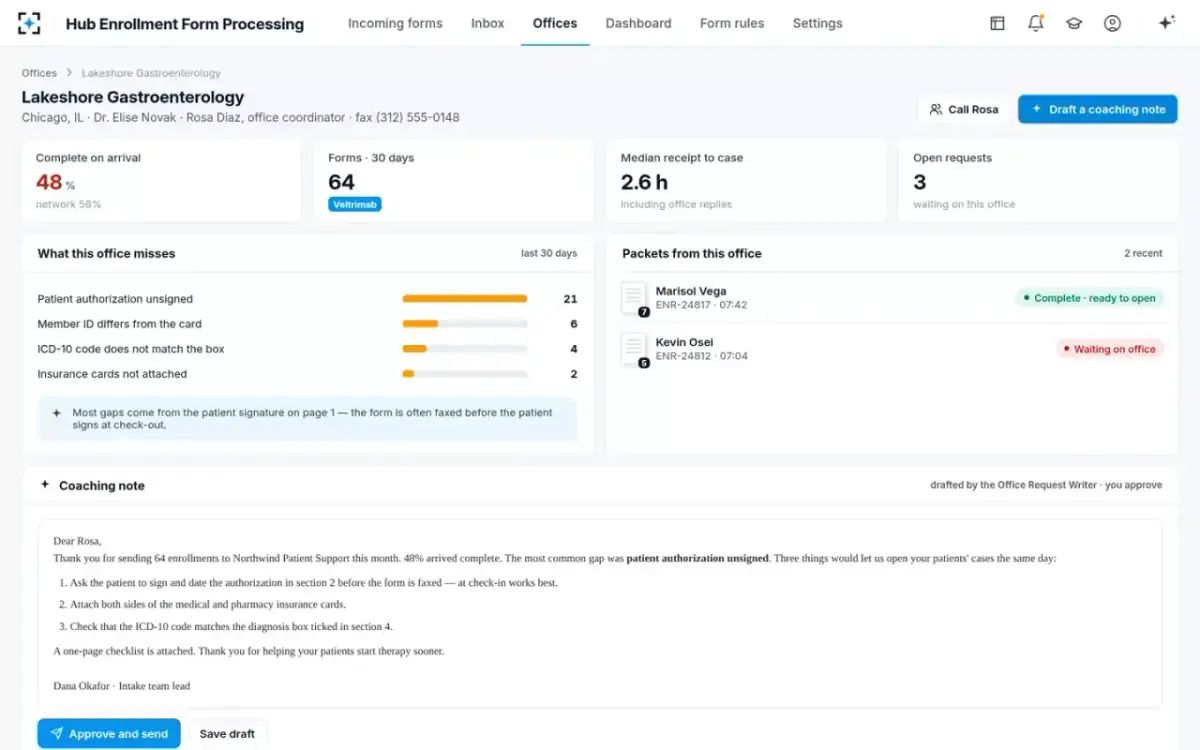Switch to Inbox tab
This screenshot has width=1200, height=750.
(x=488, y=23)
